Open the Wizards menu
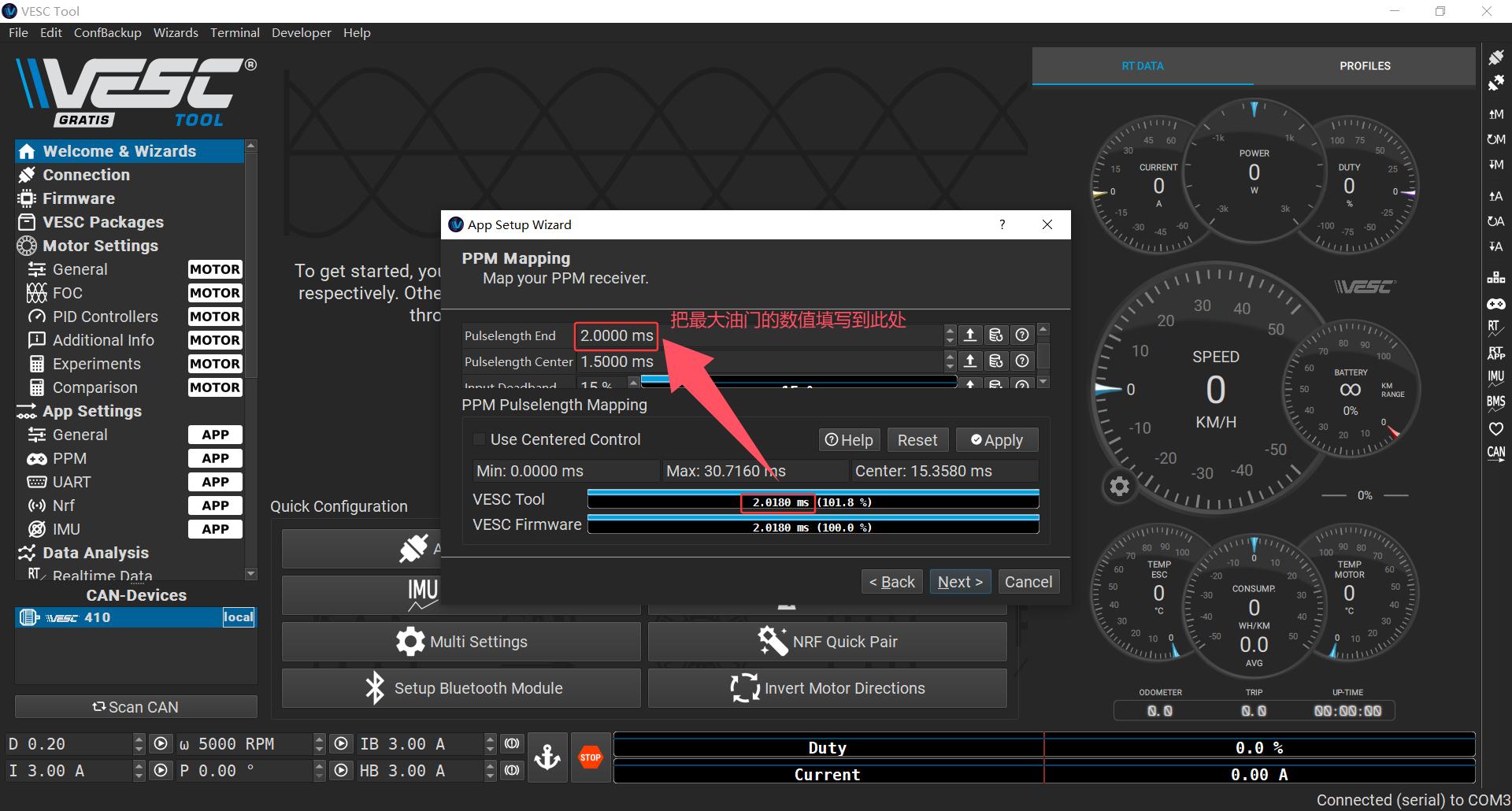 pyautogui.click(x=176, y=32)
